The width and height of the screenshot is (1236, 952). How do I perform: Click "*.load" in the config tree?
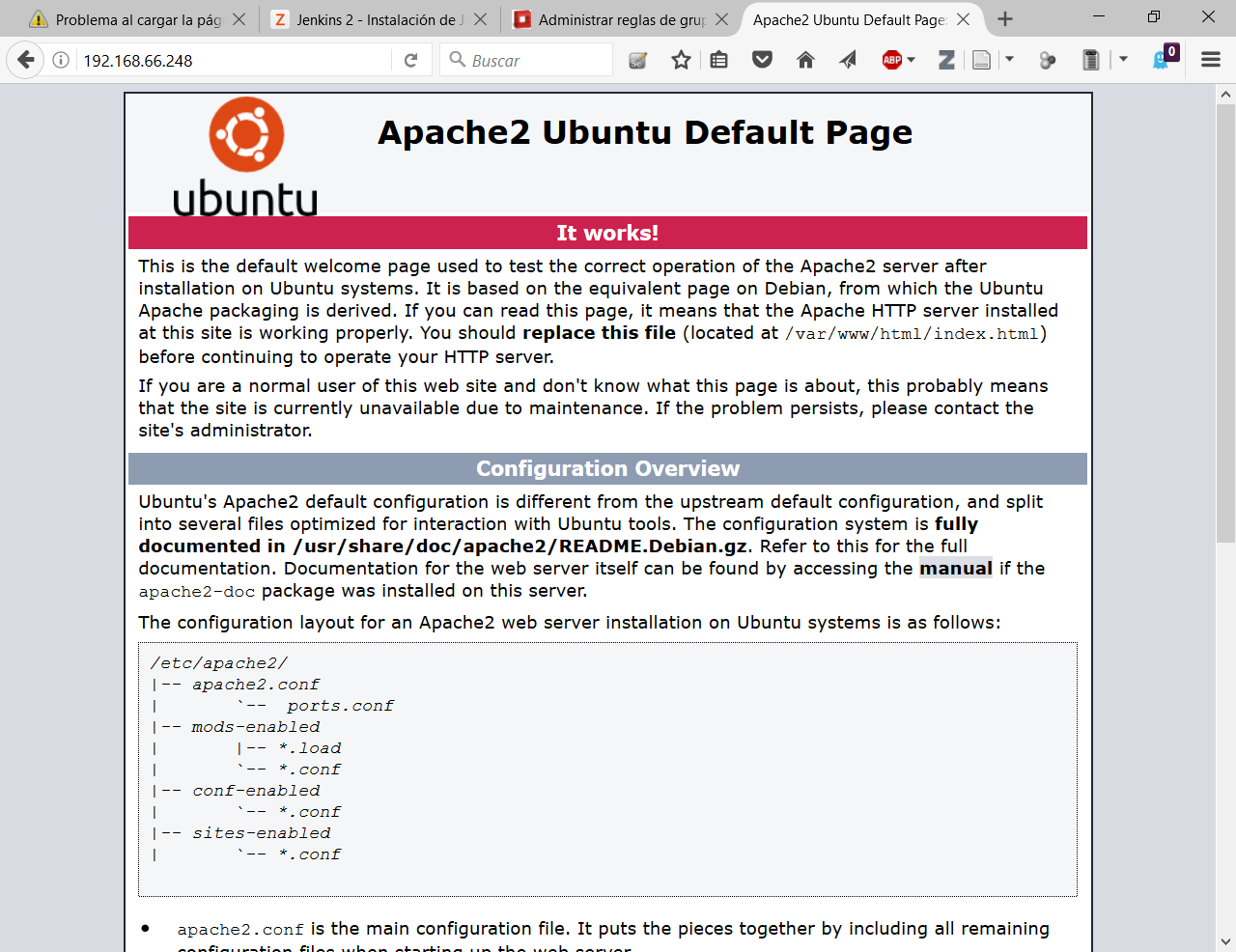click(310, 748)
